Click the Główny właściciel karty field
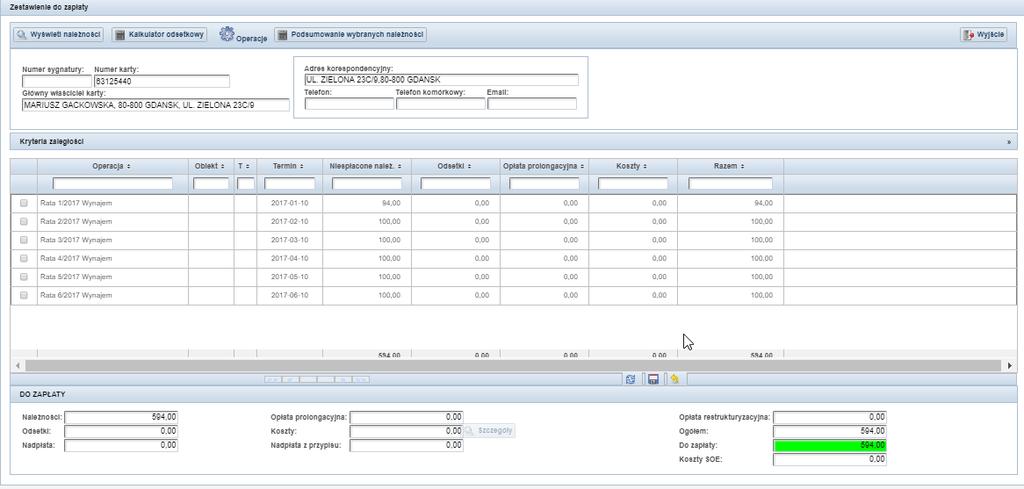Image resolution: width=1024 pixels, height=489 pixels. pos(155,105)
